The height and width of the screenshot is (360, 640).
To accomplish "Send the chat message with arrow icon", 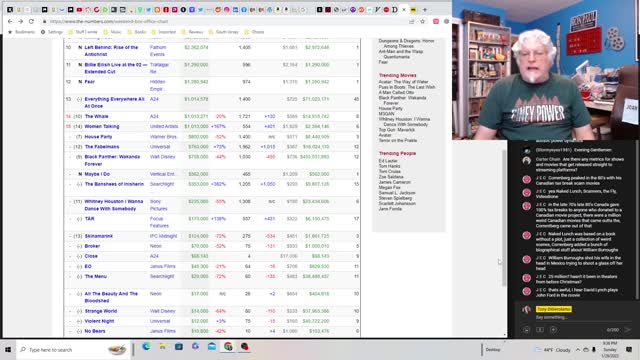I will tap(627, 329).
